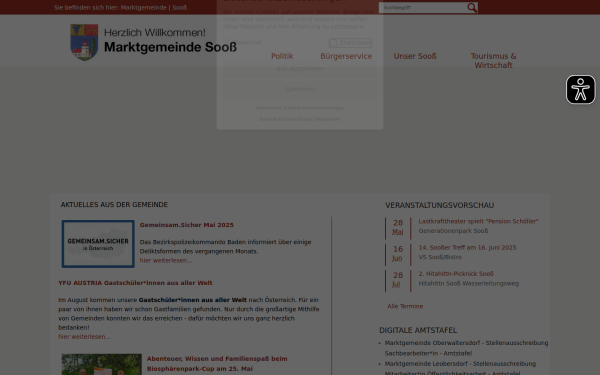Click hier weiterlesen under Gemeinsam.Sicher article

pos(166,261)
